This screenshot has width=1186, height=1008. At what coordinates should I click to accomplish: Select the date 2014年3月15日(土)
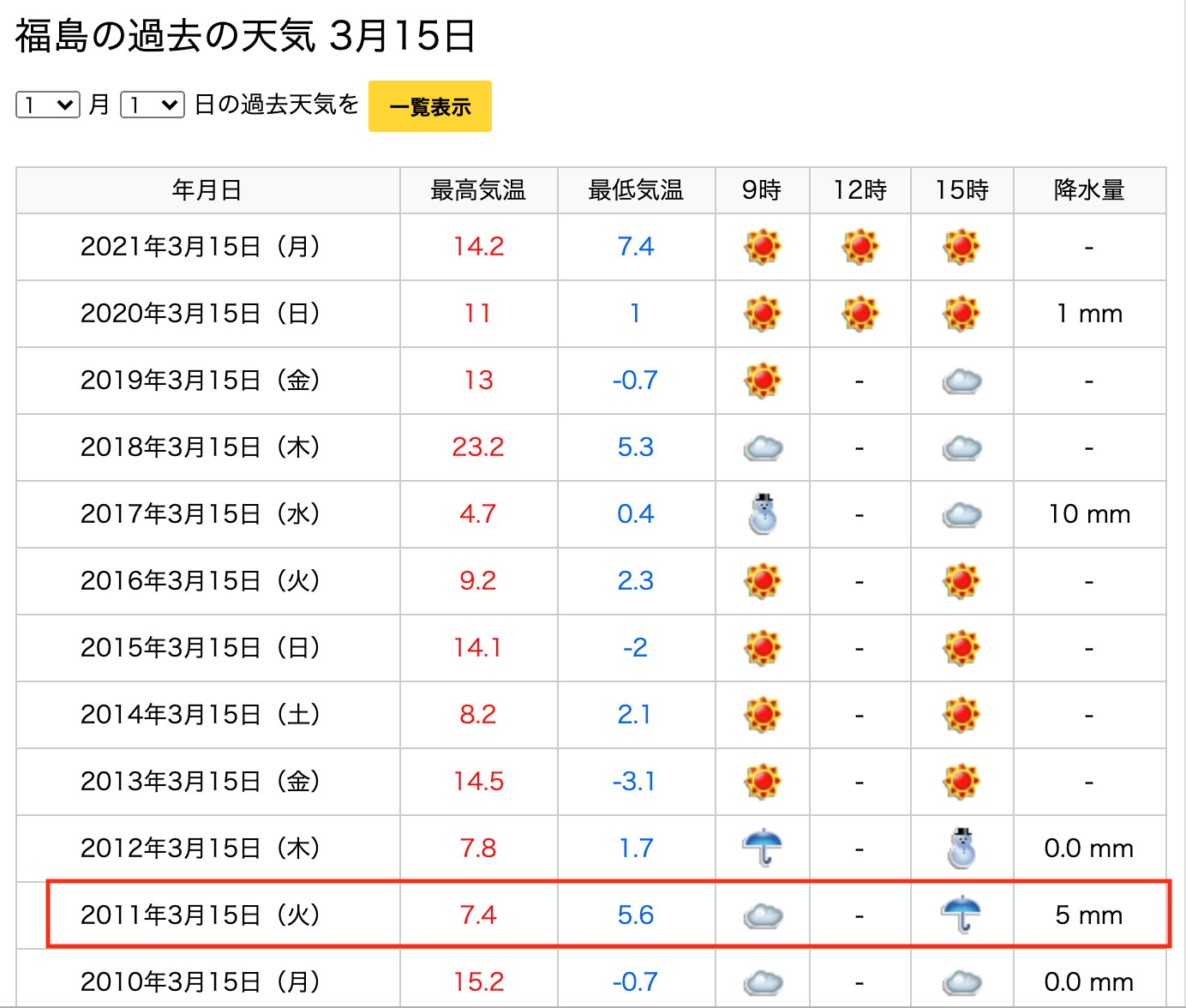click(x=202, y=715)
